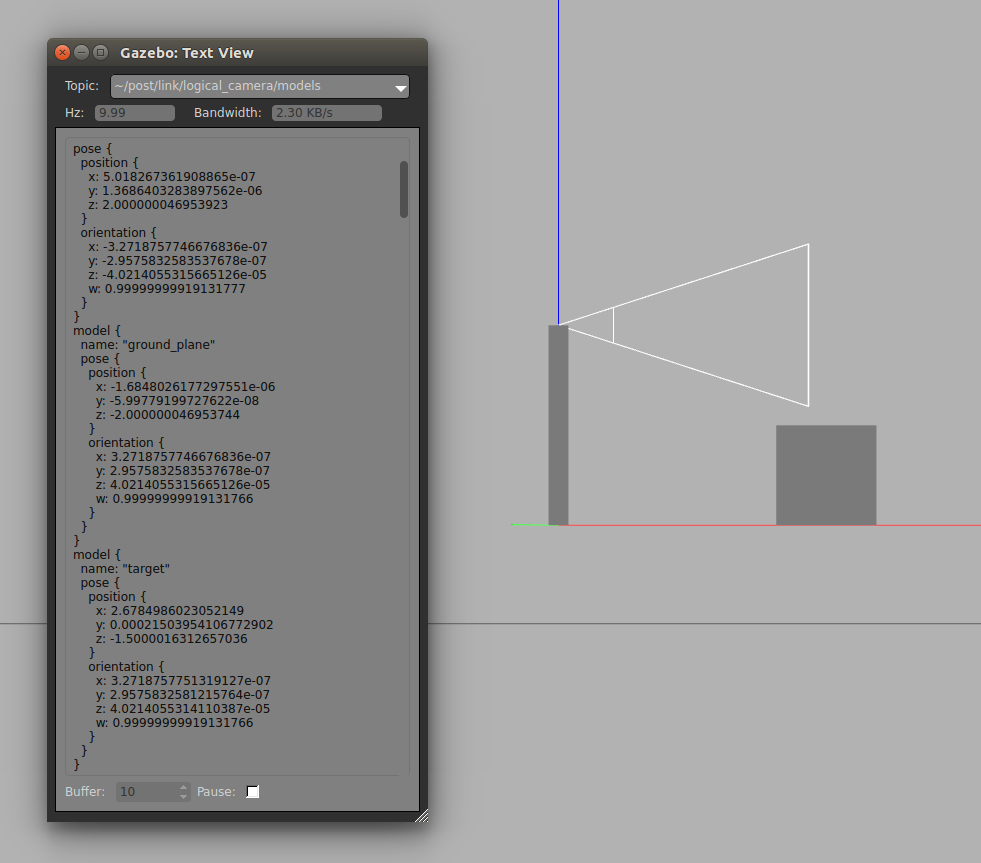Click the orange close icon

(x=61, y=52)
